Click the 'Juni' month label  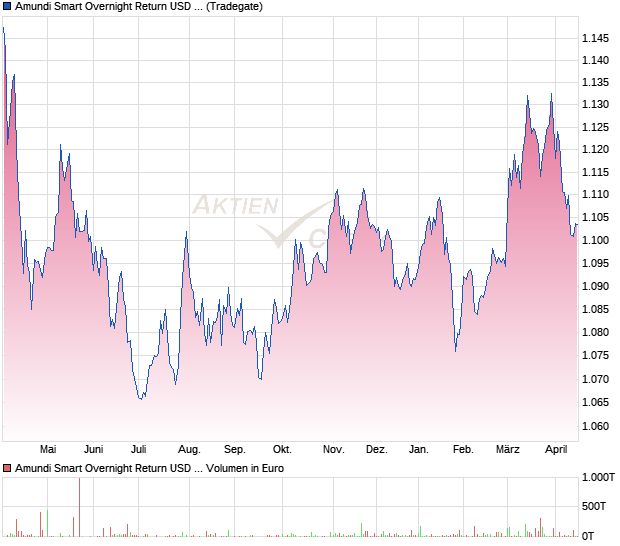pyautogui.click(x=93, y=450)
